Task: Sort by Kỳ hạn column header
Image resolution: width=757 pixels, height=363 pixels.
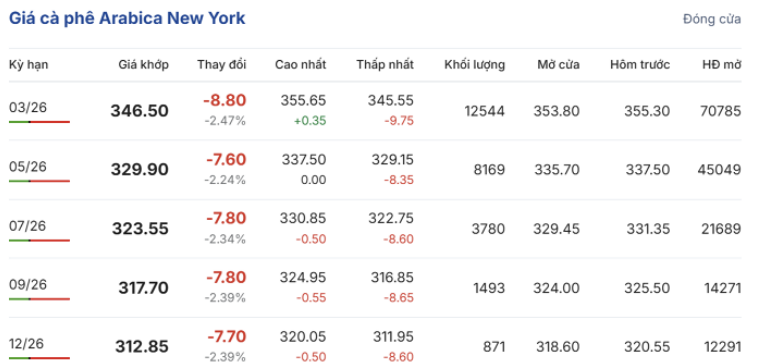Action: click(x=28, y=65)
